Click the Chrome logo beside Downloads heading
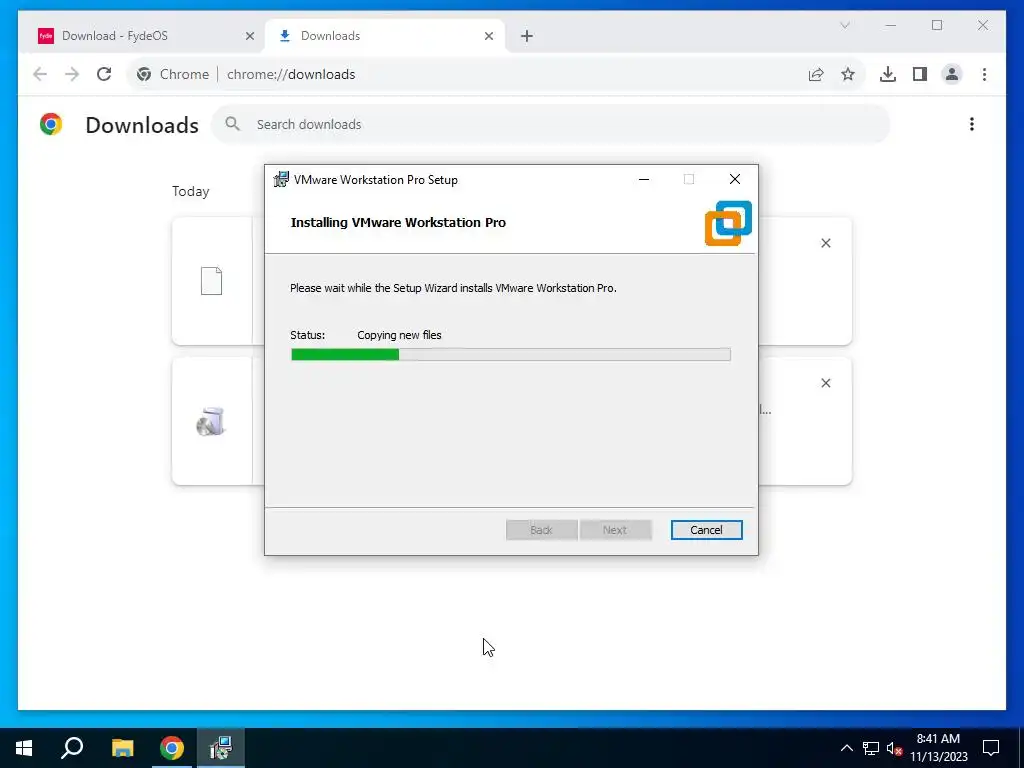Screen dimensions: 1024x768 [x=51, y=124]
